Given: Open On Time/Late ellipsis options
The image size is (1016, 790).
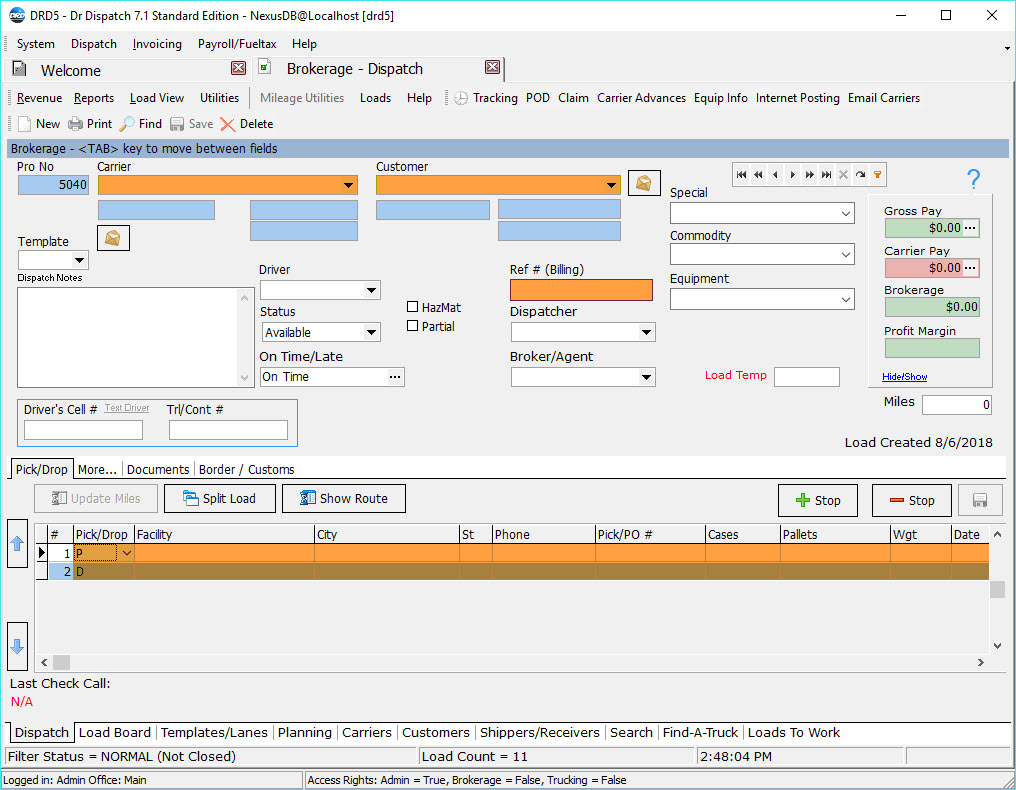Looking at the screenshot, I should click(395, 377).
